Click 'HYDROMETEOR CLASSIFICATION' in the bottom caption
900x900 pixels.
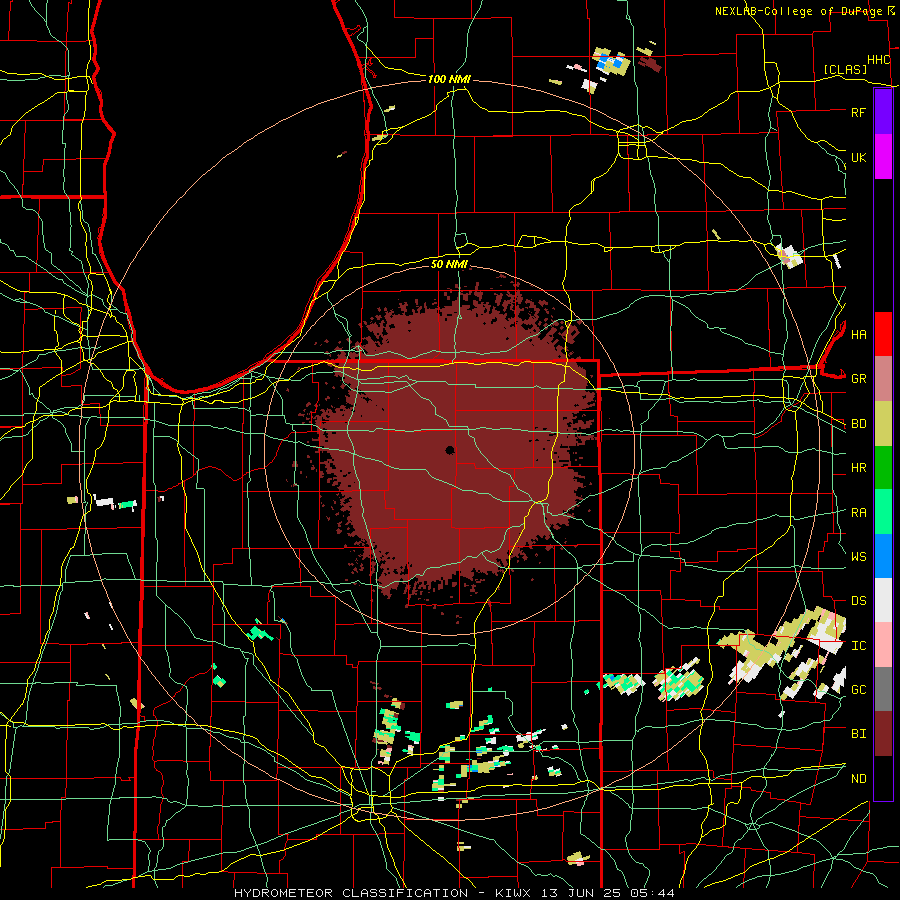[351, 893]
